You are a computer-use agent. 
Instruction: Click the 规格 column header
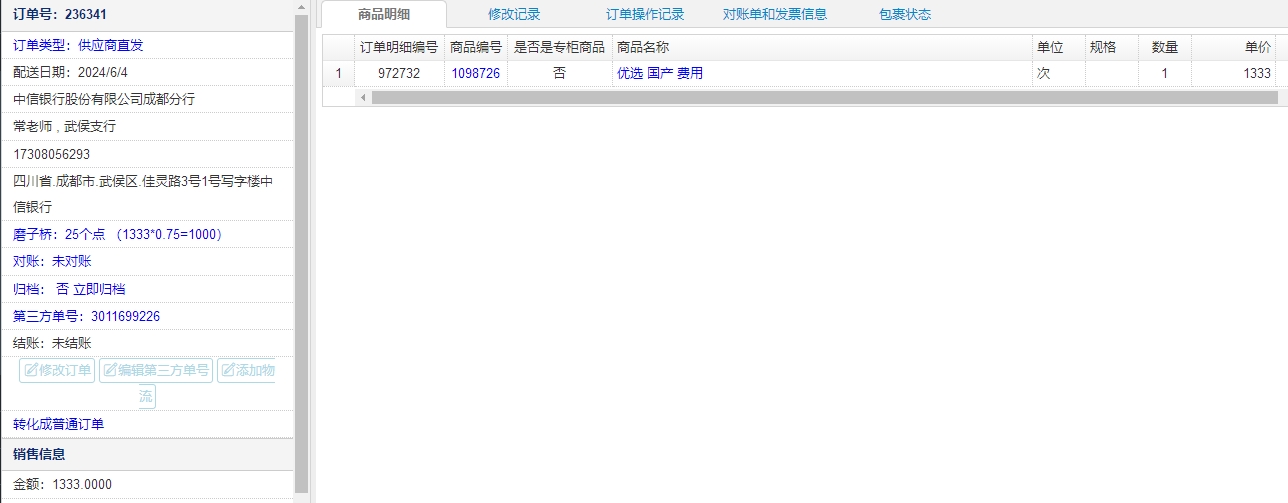click(1111, 47)
